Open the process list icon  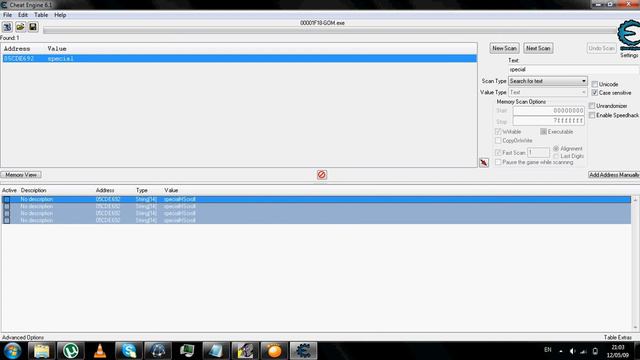click(7, 27)
